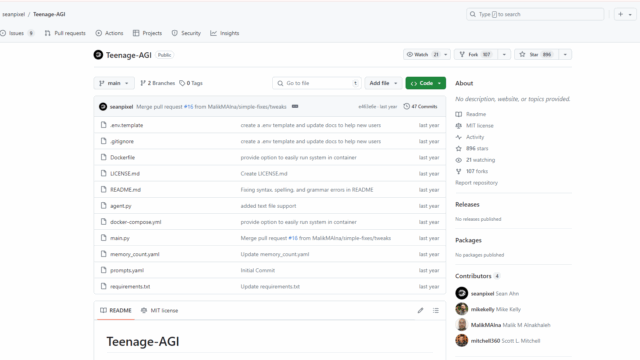
Task: Open the Add file dropdown
Action: point(383,83)
